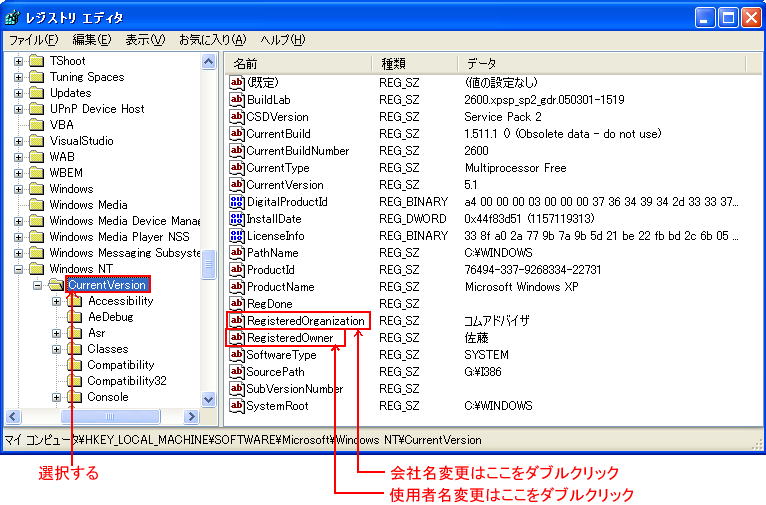Click the ProductId string value icon
This screenshot has width=766, height=505.
point(237,270)
